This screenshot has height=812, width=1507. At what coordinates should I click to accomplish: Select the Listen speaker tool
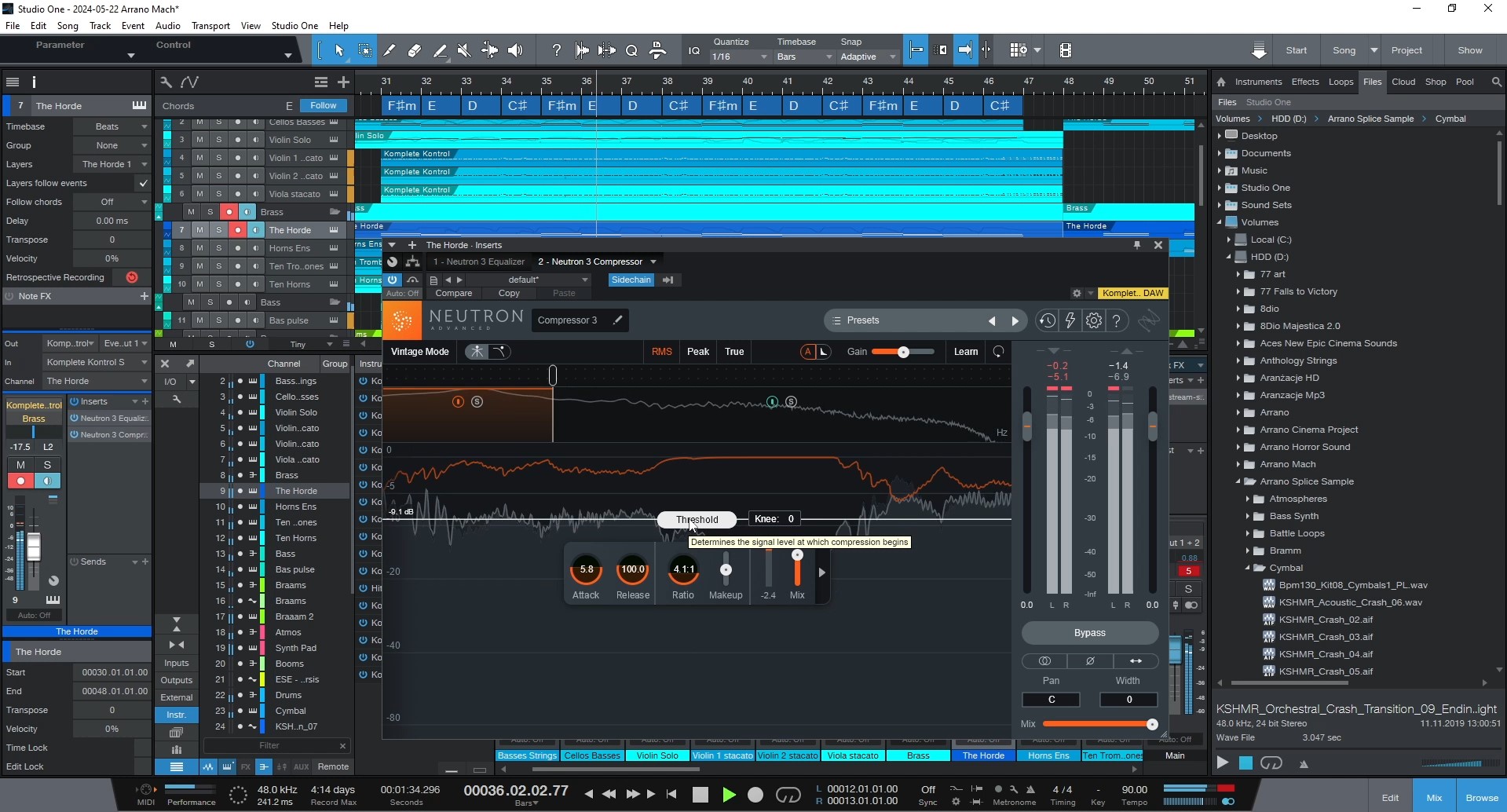[515, 50]
